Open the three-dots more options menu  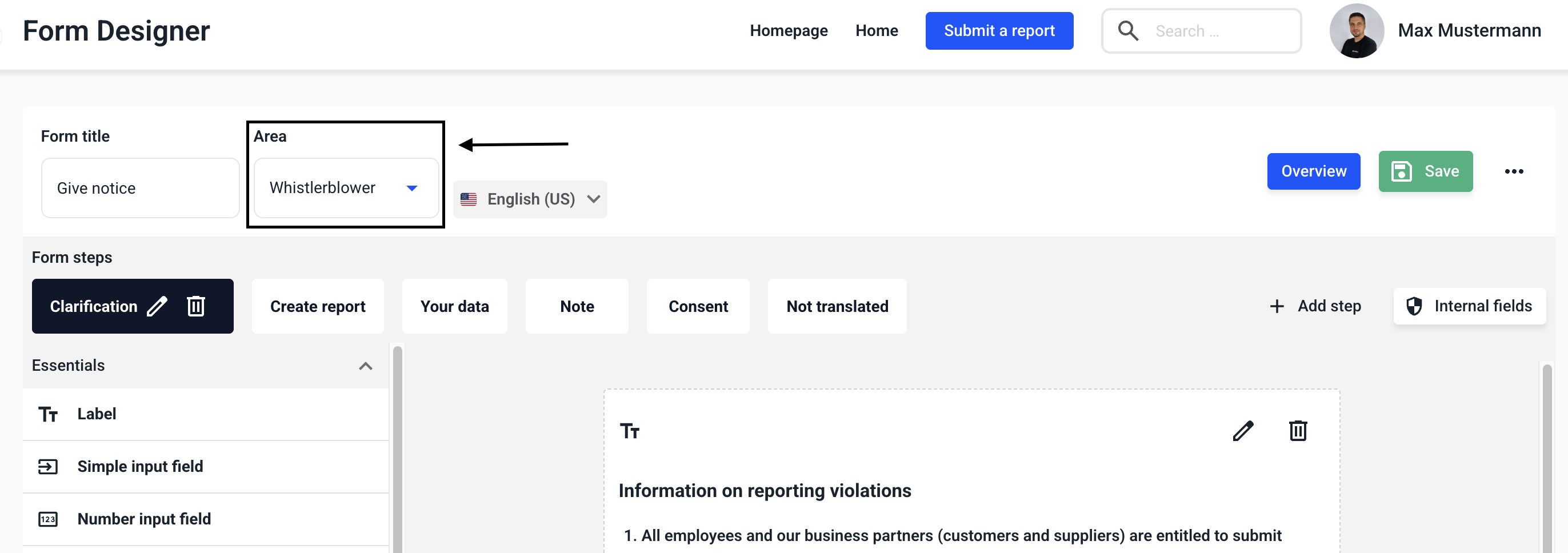pyautogui.click(x=1513, y=171)
